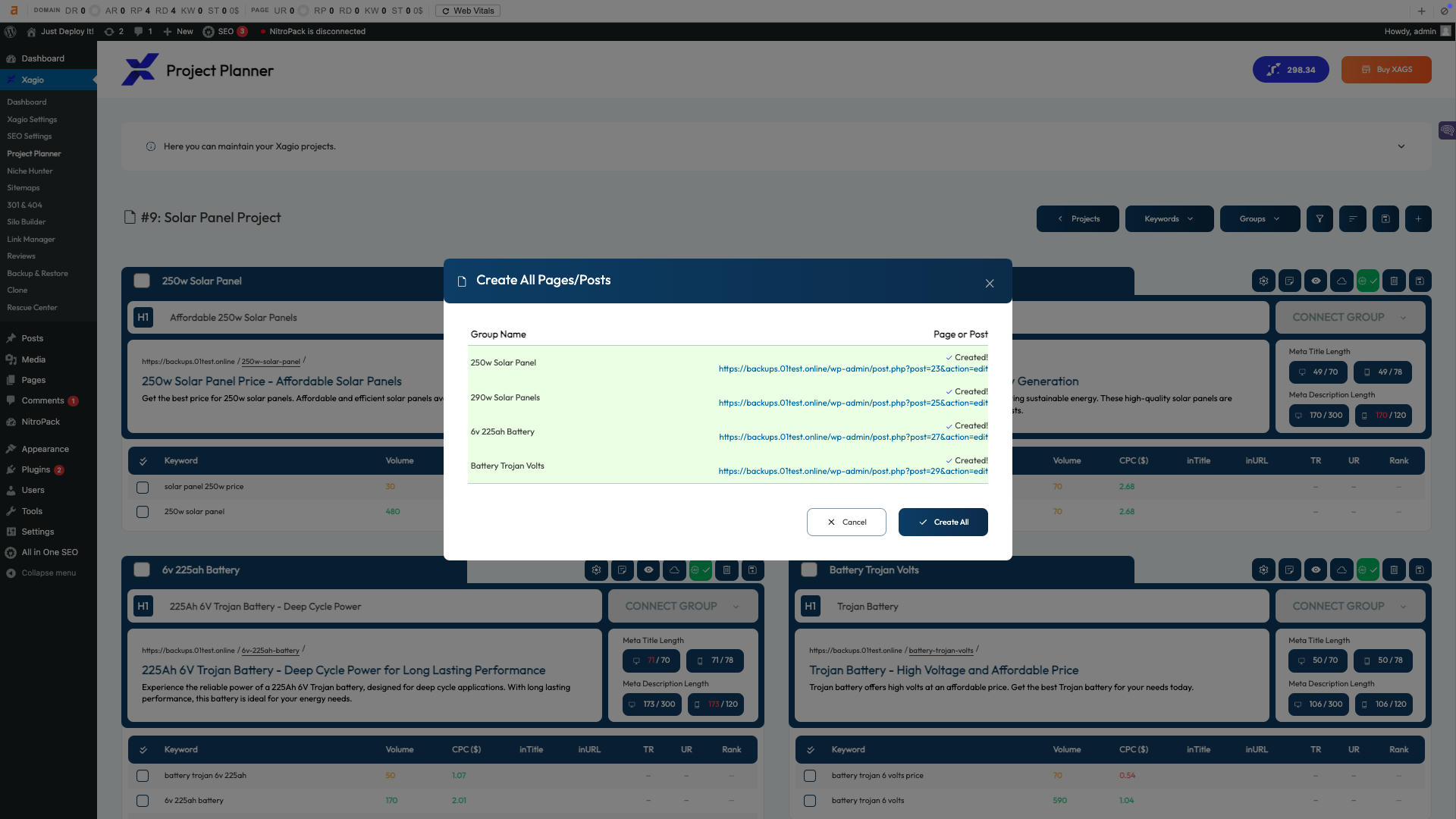Click trash icon on the top right group toolbar

coord(1394,281)
